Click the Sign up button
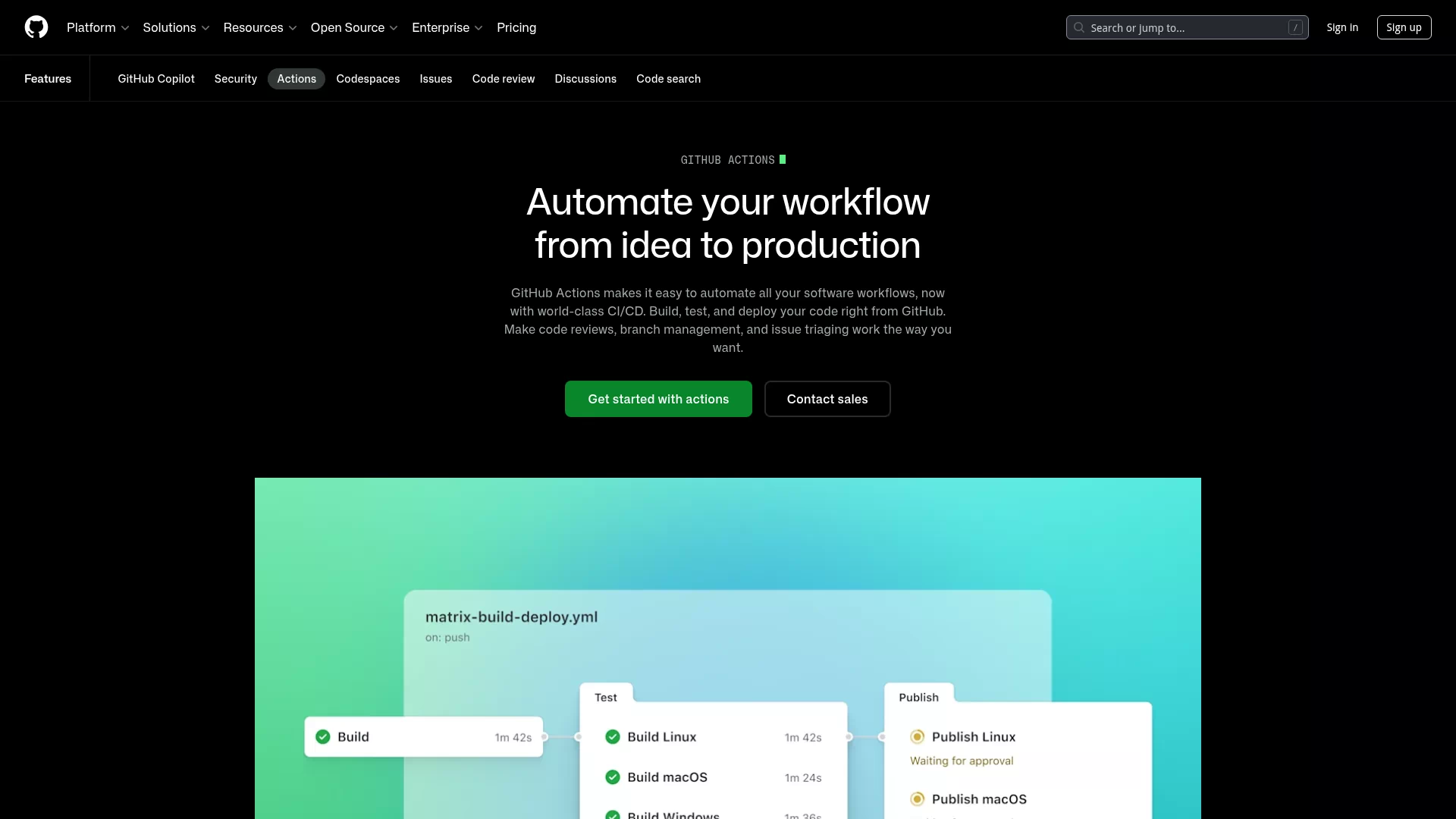 pyautogui.click(x=1404, y=27)
